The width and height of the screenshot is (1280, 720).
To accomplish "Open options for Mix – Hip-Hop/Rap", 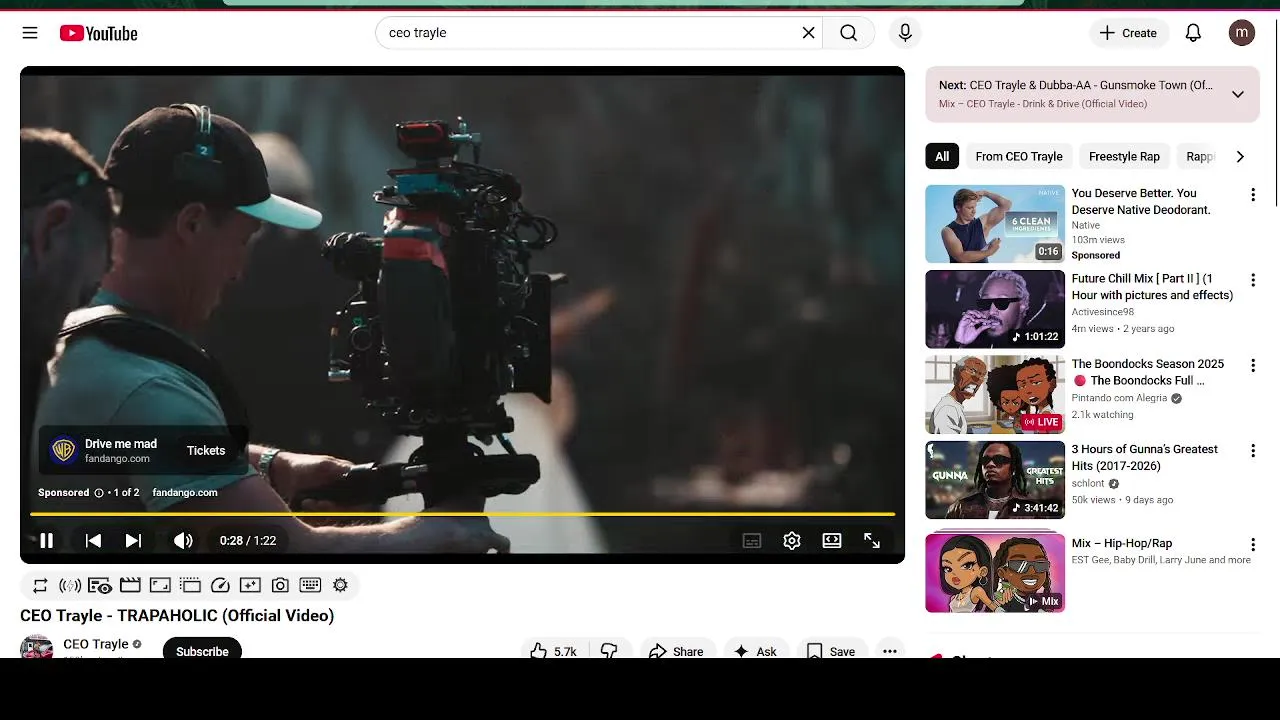I will [1252, 545].
